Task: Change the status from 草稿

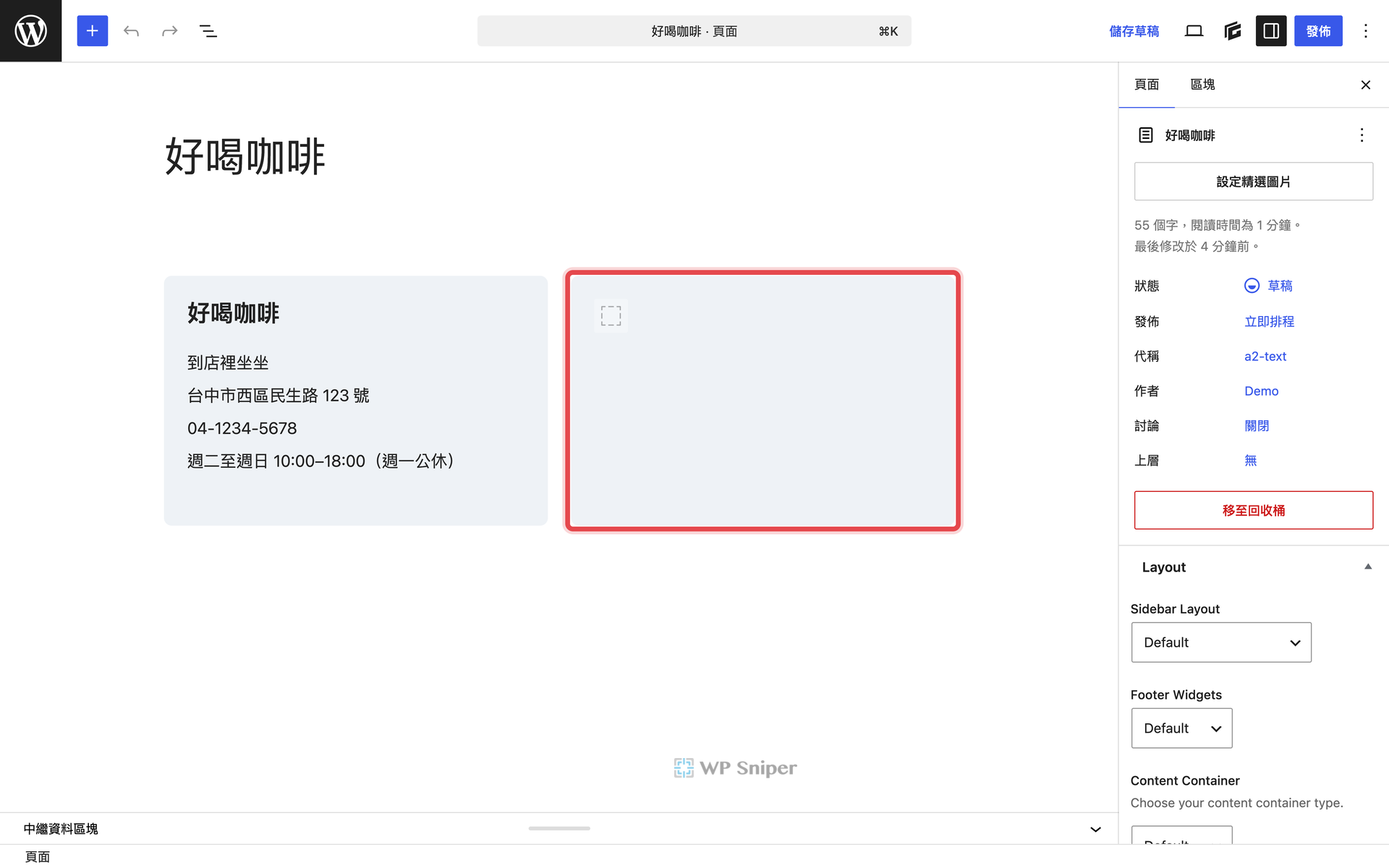Action: (x=1280, y=286)
